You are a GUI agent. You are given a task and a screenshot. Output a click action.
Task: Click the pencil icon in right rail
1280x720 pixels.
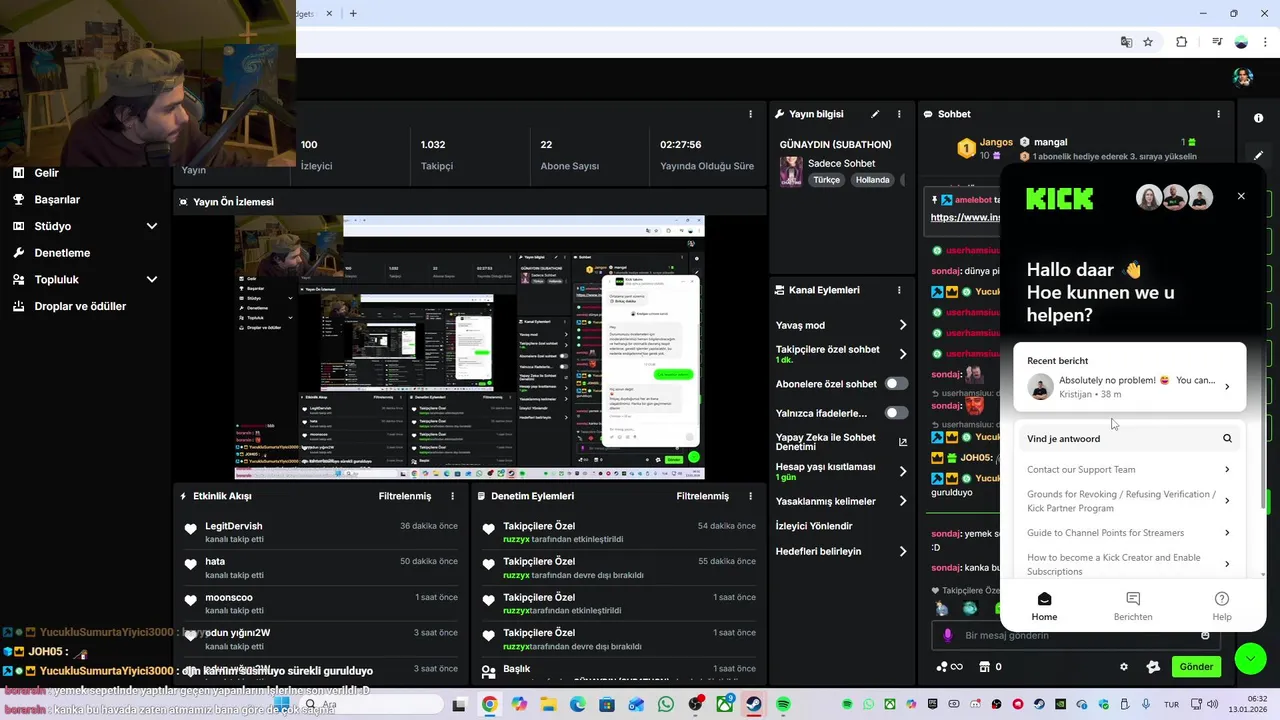click(x=1258, y=155)
